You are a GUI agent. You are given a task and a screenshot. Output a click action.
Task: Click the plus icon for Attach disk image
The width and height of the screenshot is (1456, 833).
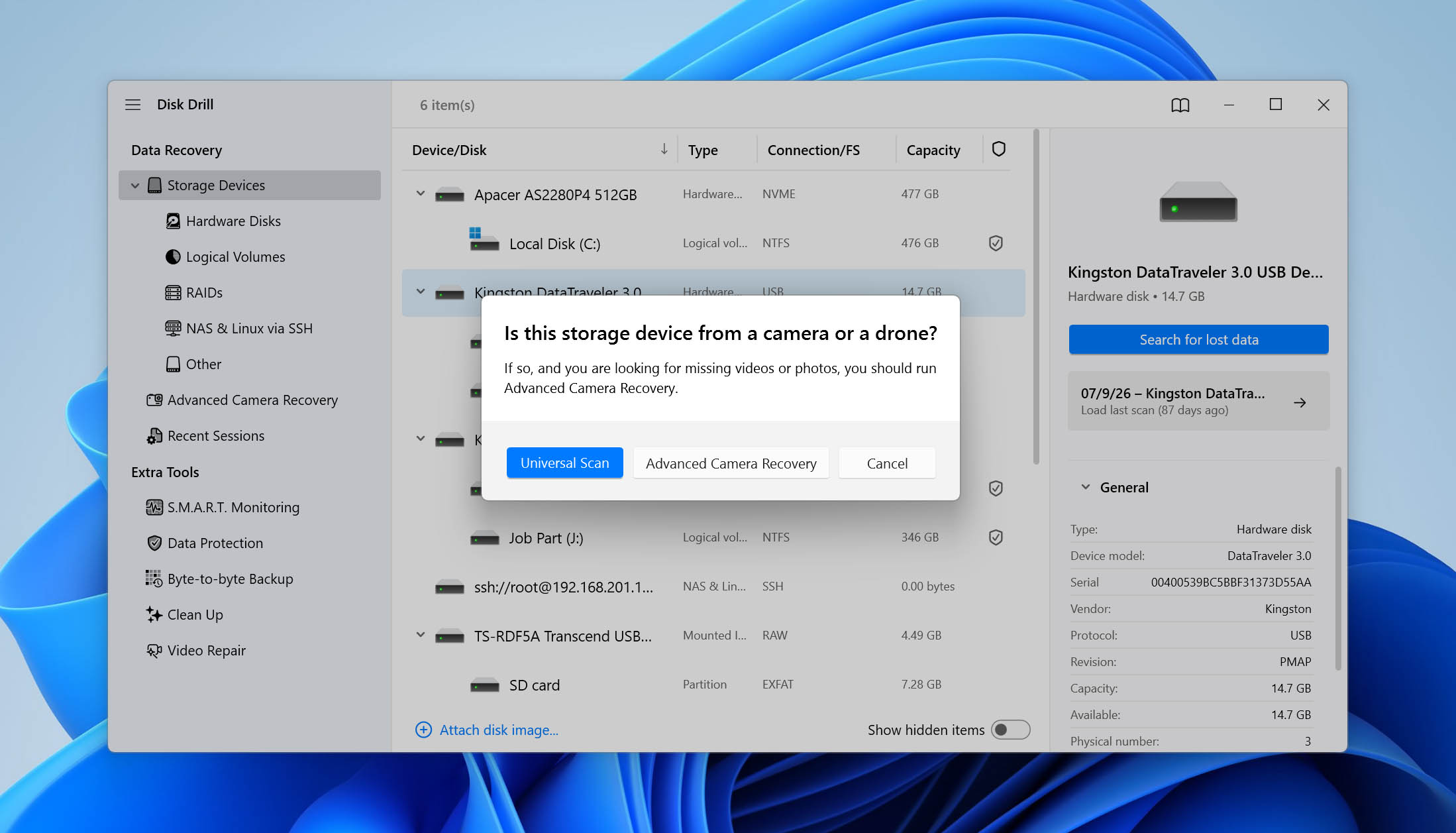(x=423, y=730)
